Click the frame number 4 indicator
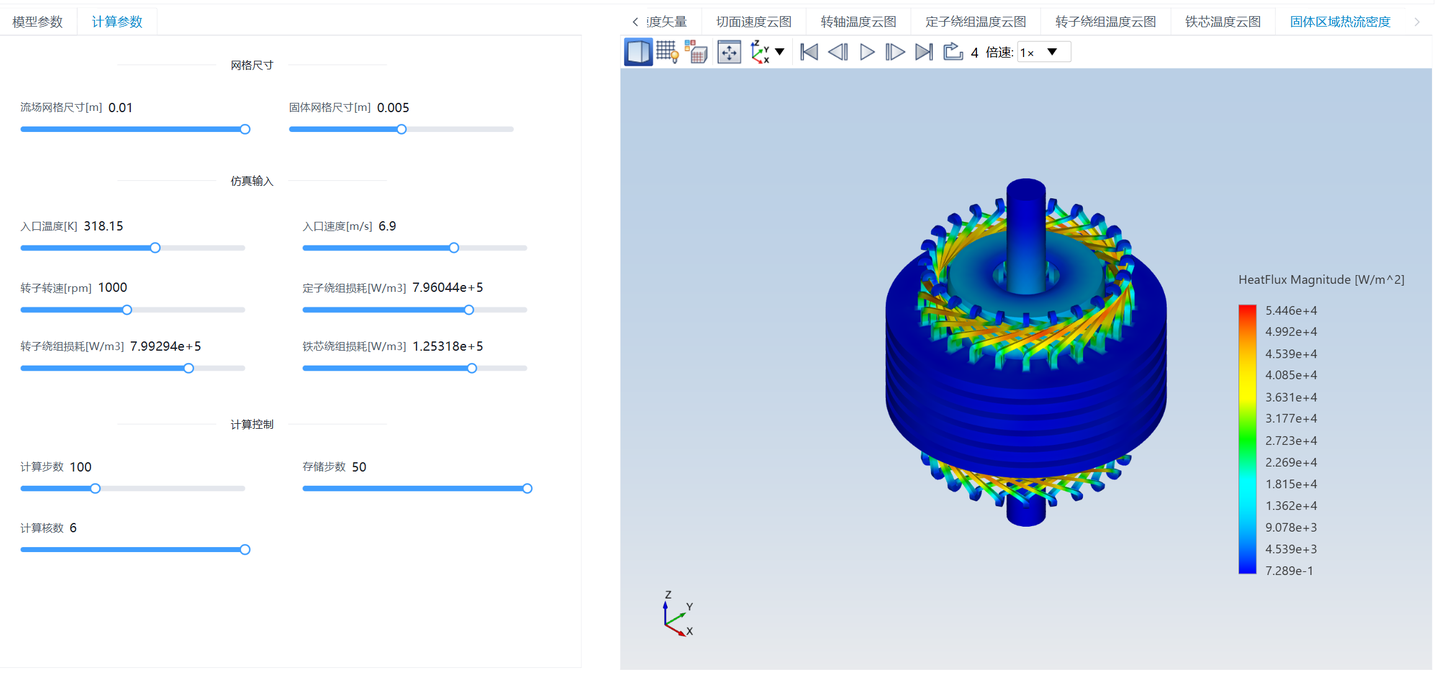 coord(975,52)
